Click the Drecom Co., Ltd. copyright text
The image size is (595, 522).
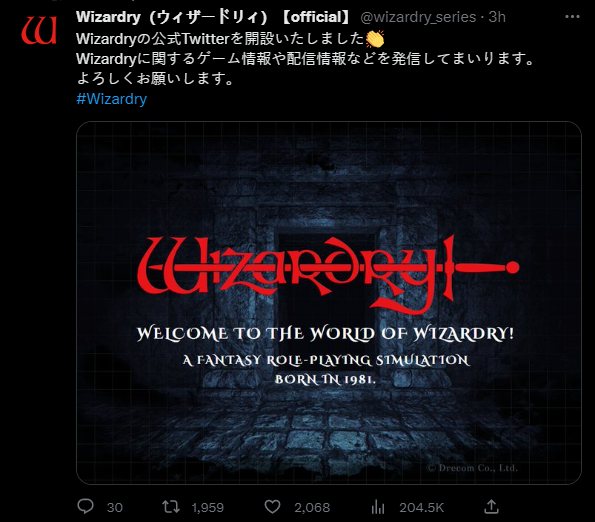click(x=472, y=468)
